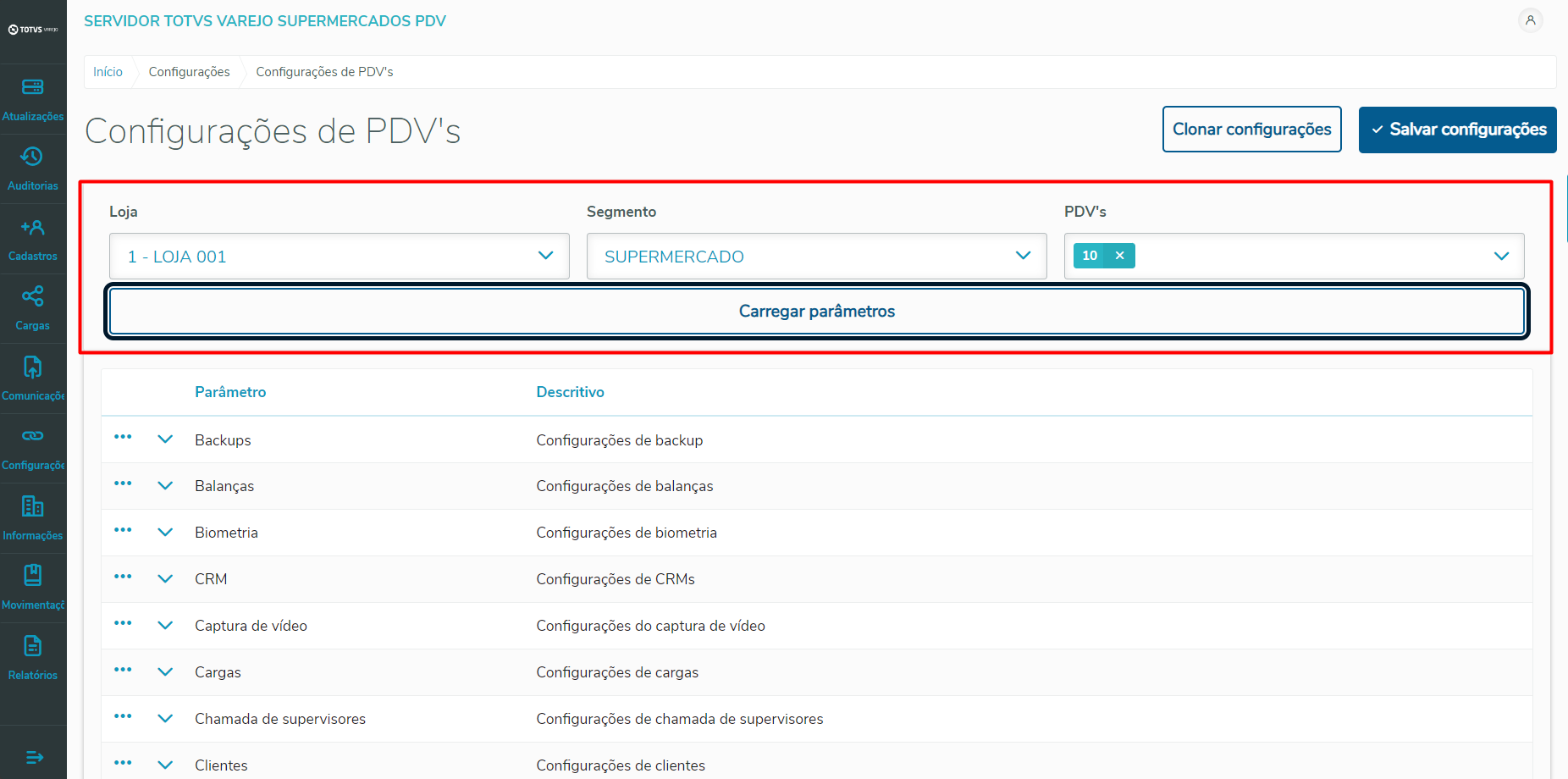This screenshot has height=779, width=1568.
Task: Select 'Configurações de cargas' description text
Action: click(x=617, y=673)
